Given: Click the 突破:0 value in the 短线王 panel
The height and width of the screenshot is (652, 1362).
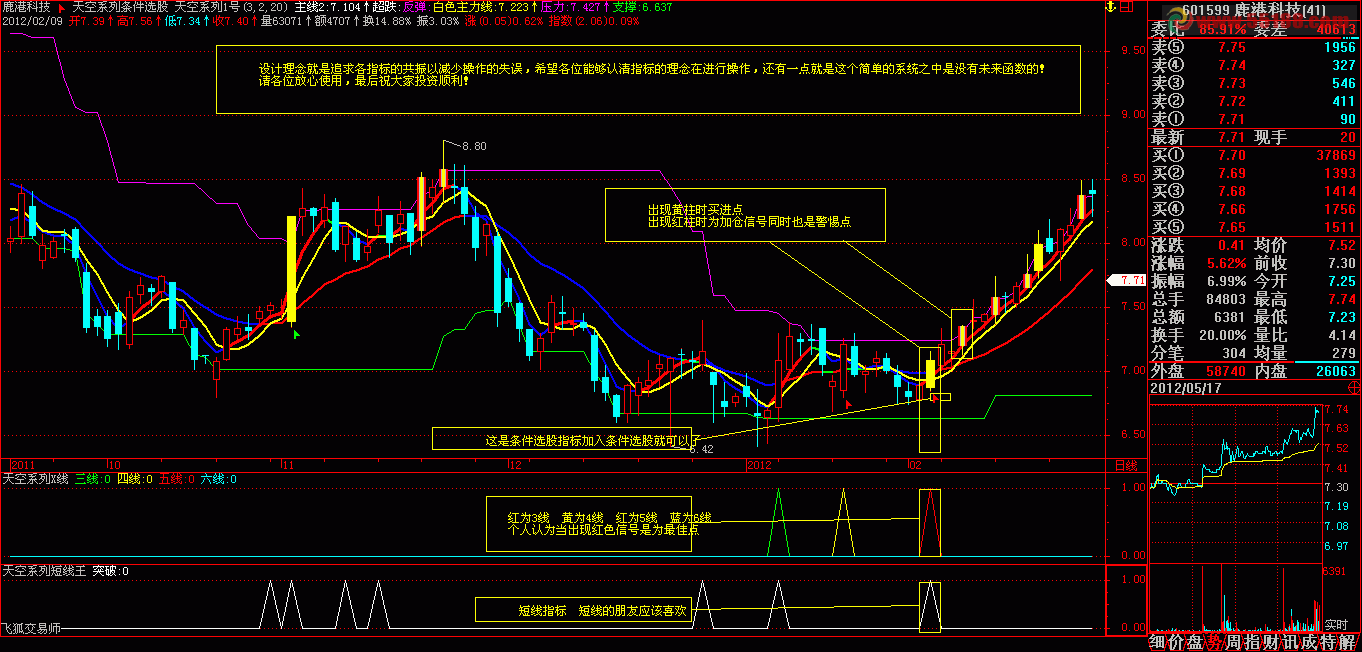Looking at the screenshot, I should pos(111,571).
